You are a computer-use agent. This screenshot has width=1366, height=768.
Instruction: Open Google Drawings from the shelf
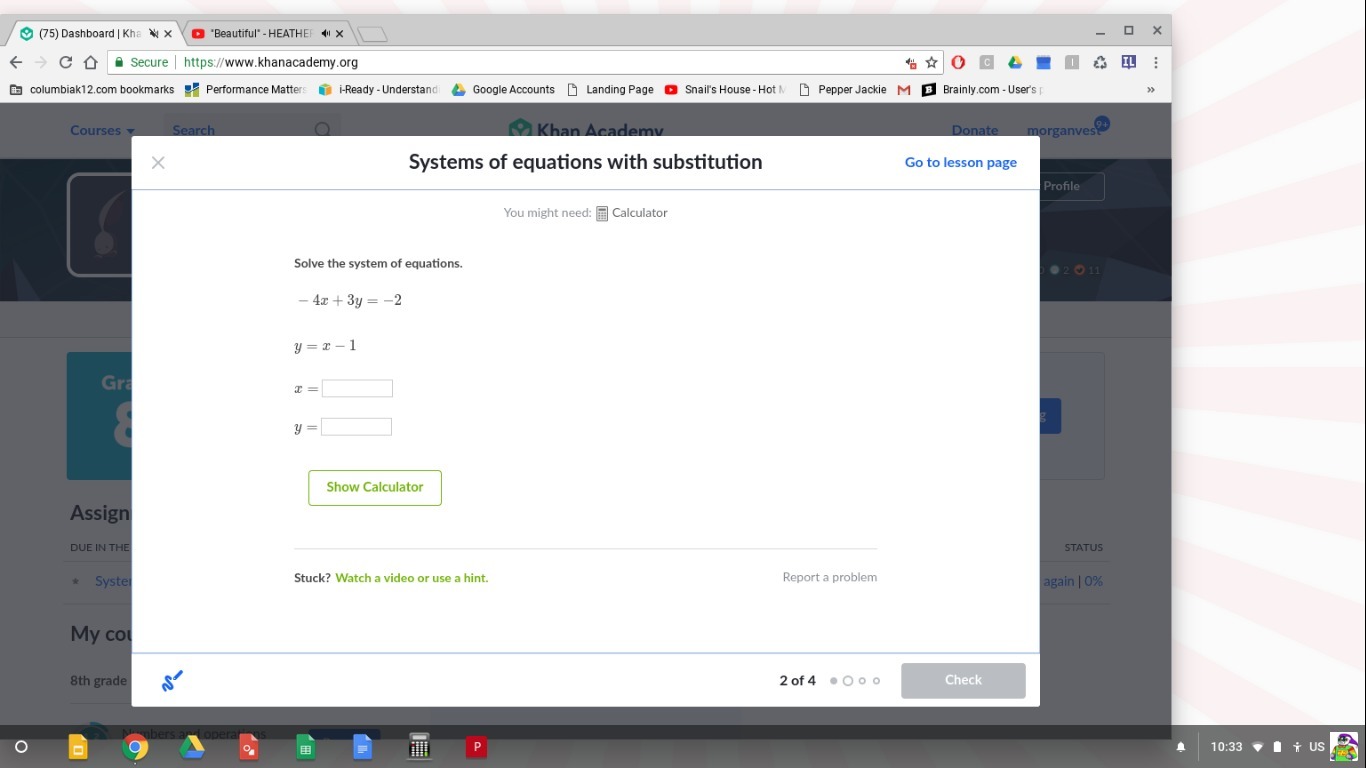click(x=249, y=747)
